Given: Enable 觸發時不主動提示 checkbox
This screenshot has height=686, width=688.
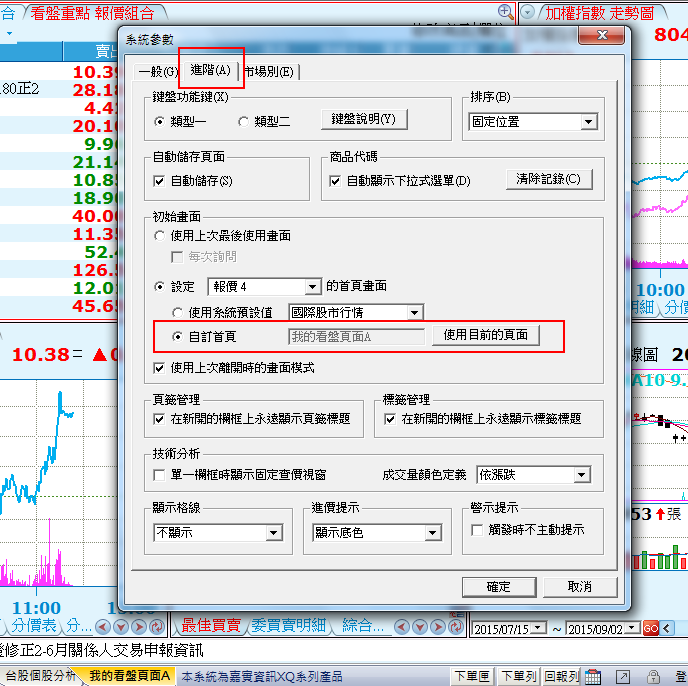Looking at the screenshot, I should tap(477, 529).
